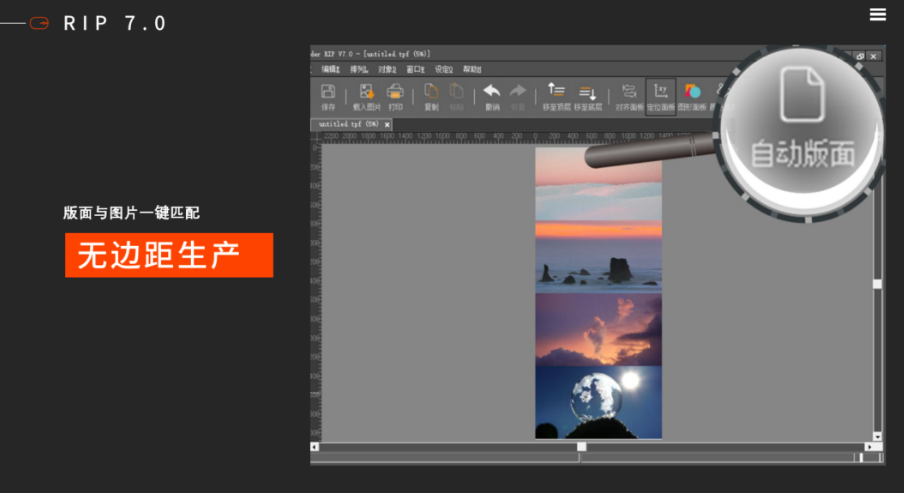The width and height of the screenshot is (904, 493).
Task: Select the sunset clouds image on canvas
Action: click(x=598, y=329)
